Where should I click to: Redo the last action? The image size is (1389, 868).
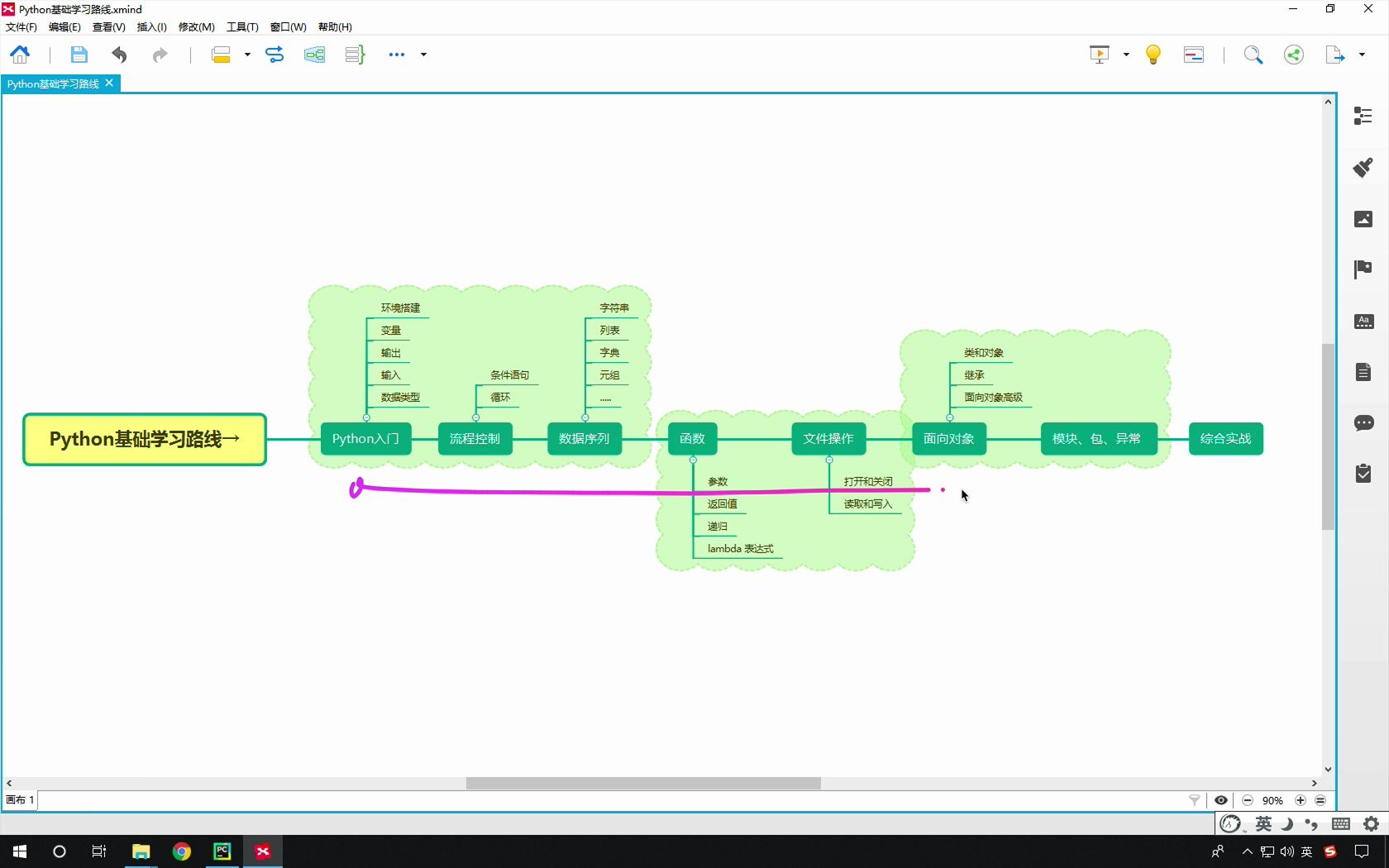pos(160,55)
